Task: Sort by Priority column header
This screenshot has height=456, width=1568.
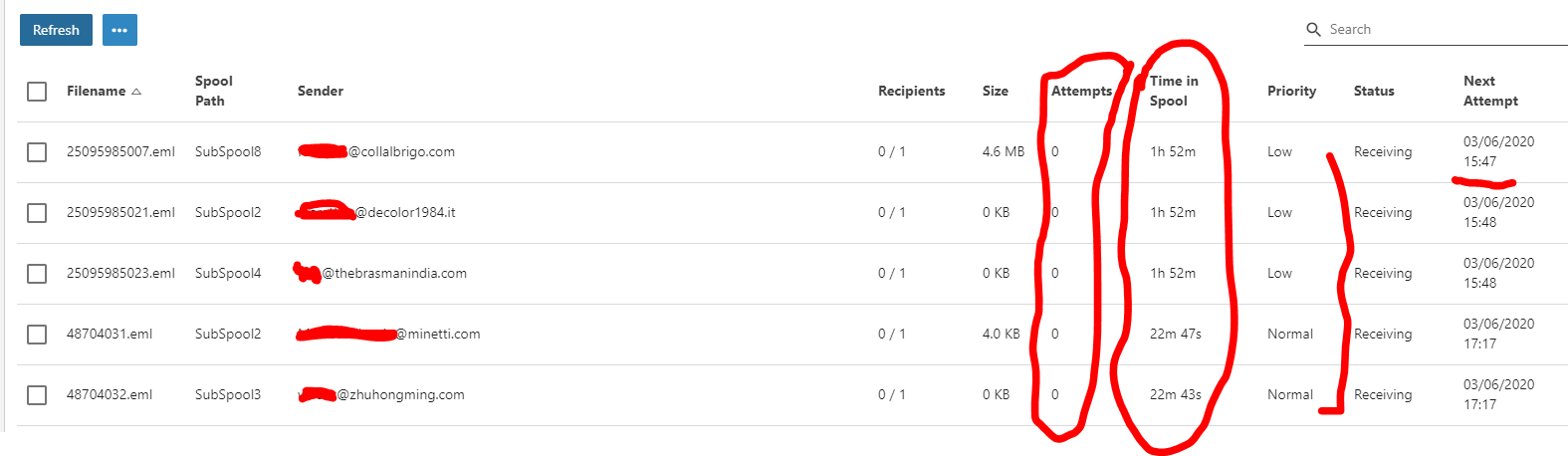Action: [1291, 91]
